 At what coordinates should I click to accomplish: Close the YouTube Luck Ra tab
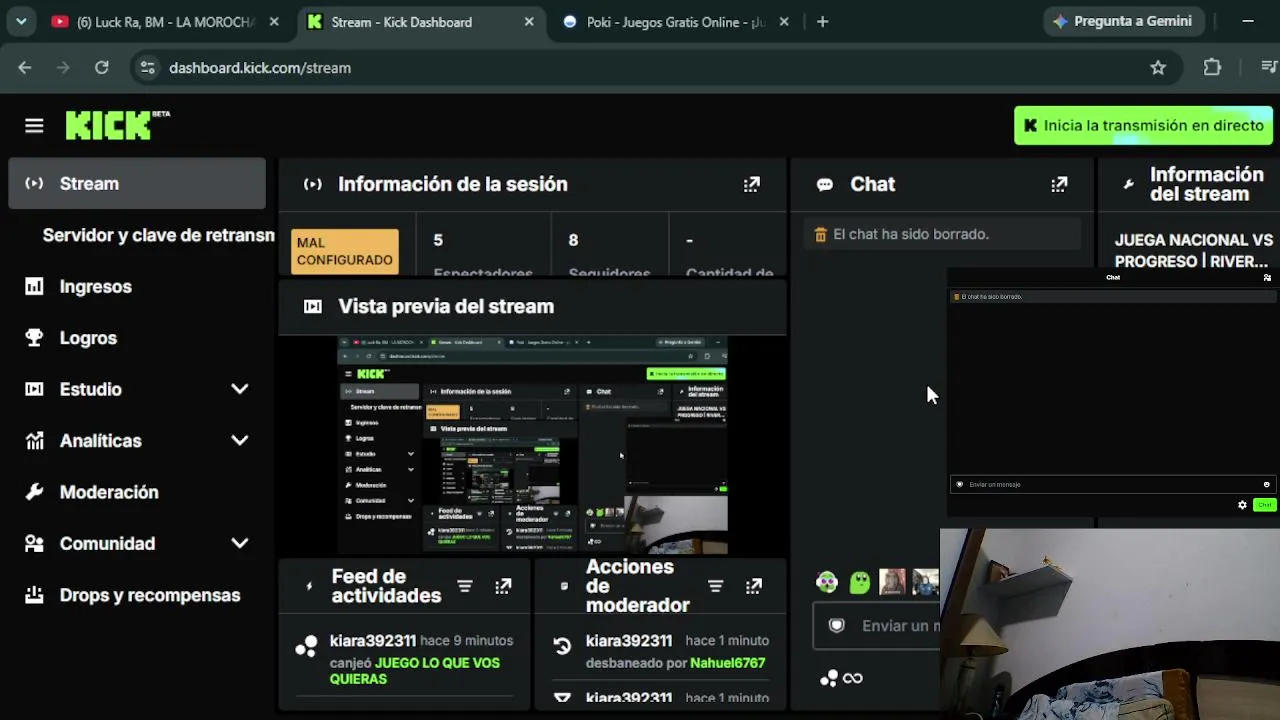(x=274, y=22)
